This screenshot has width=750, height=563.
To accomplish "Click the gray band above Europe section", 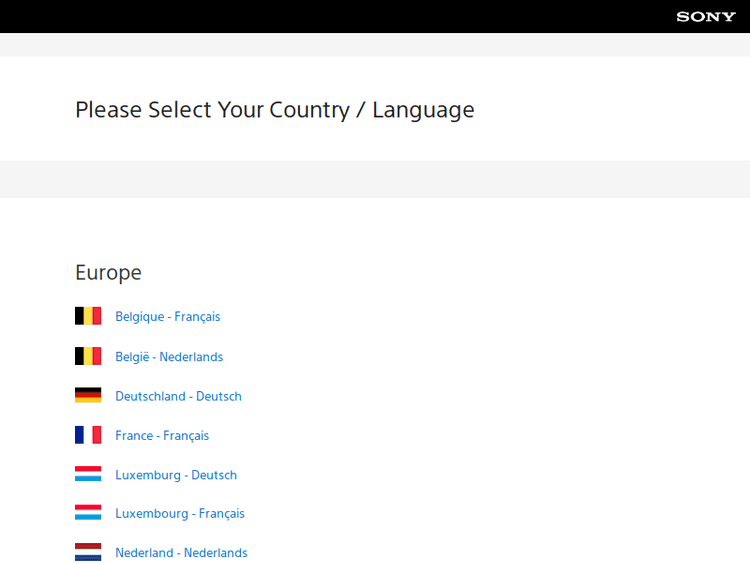I will click(375, 179).
